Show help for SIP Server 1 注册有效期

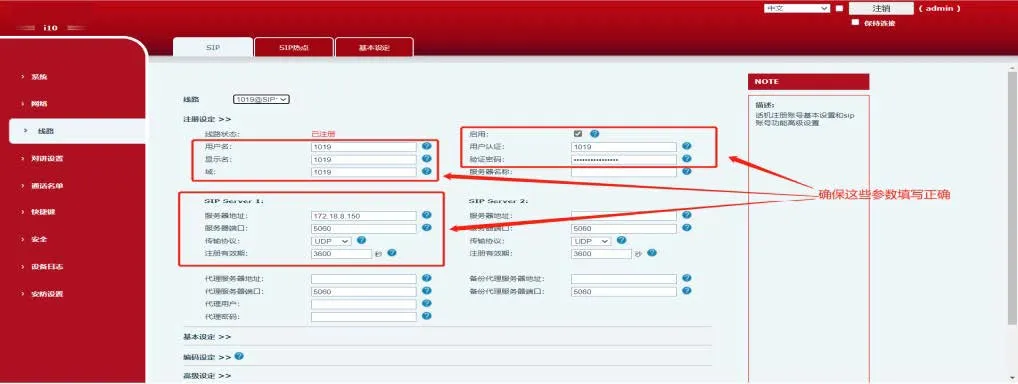point(391,253)
